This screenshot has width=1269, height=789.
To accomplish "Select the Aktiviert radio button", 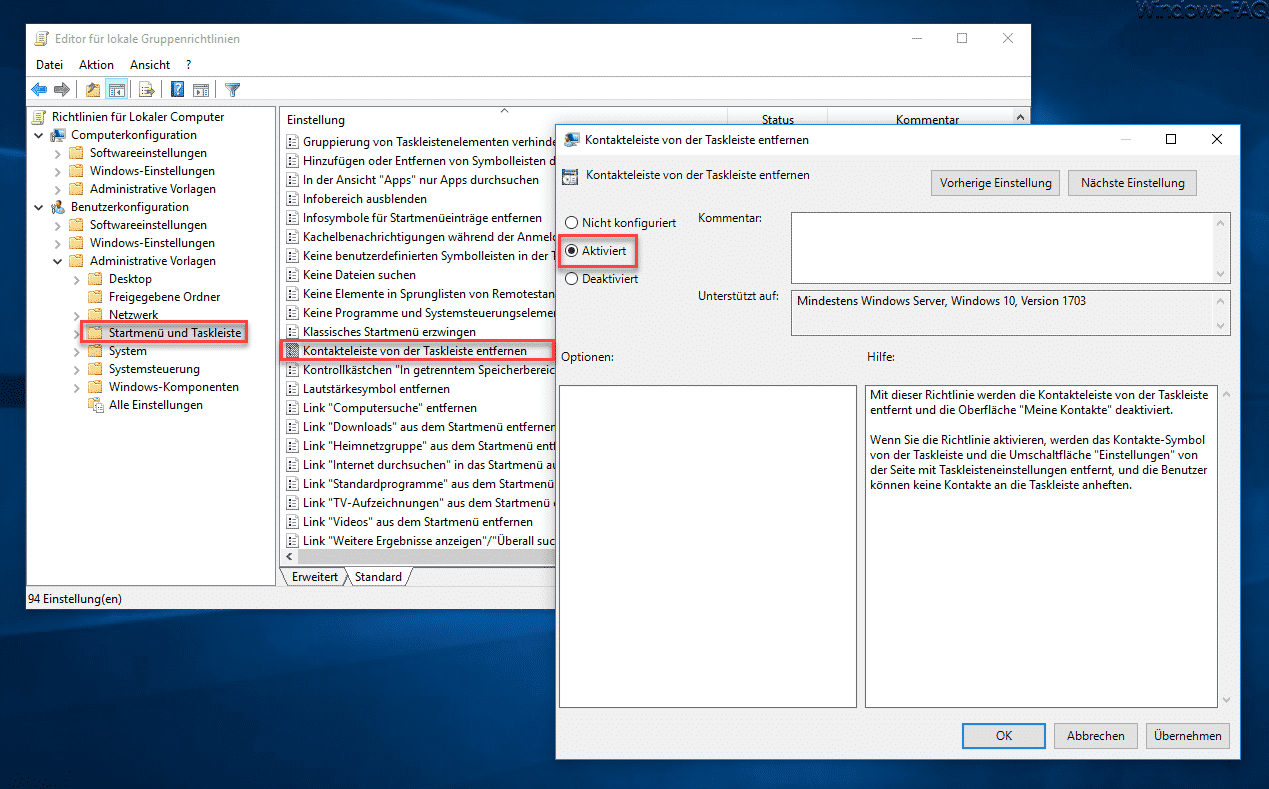I will click(572, 251).
